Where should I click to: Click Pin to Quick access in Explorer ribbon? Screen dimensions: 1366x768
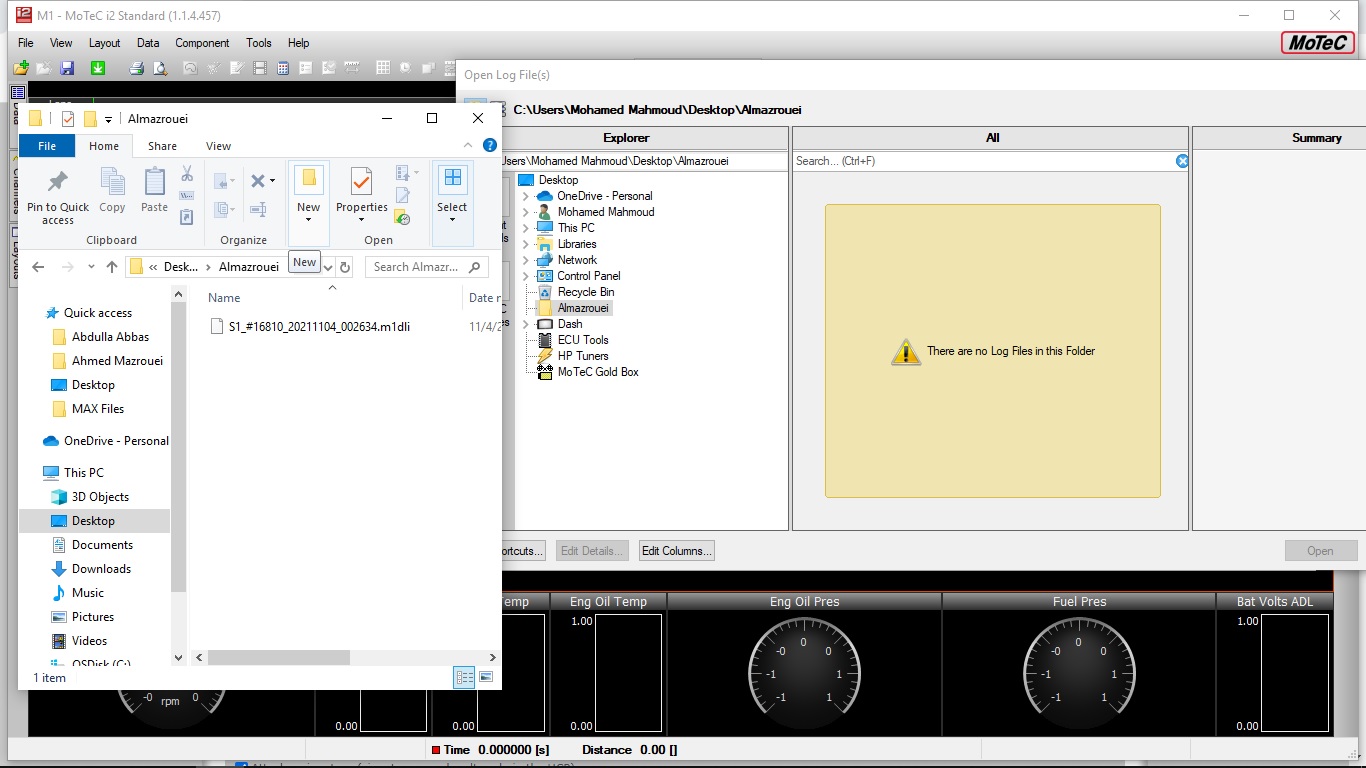(x=58, y=196)
